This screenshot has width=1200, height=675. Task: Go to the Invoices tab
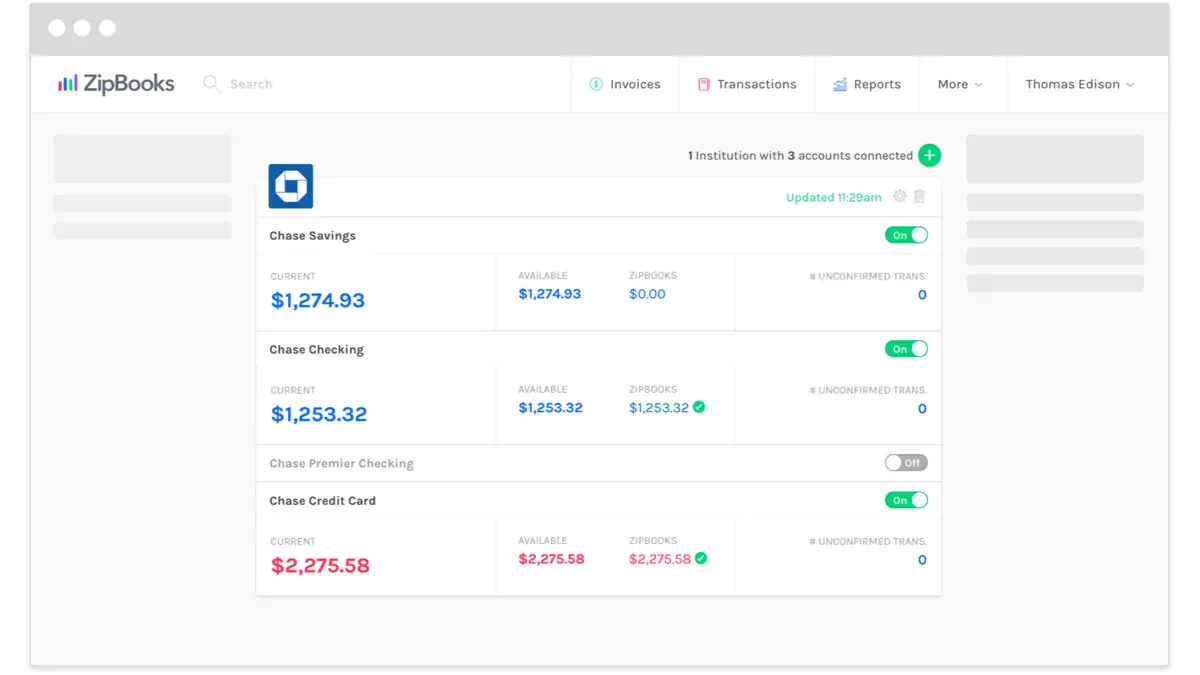pyautogui.click(x=626, y=84)
